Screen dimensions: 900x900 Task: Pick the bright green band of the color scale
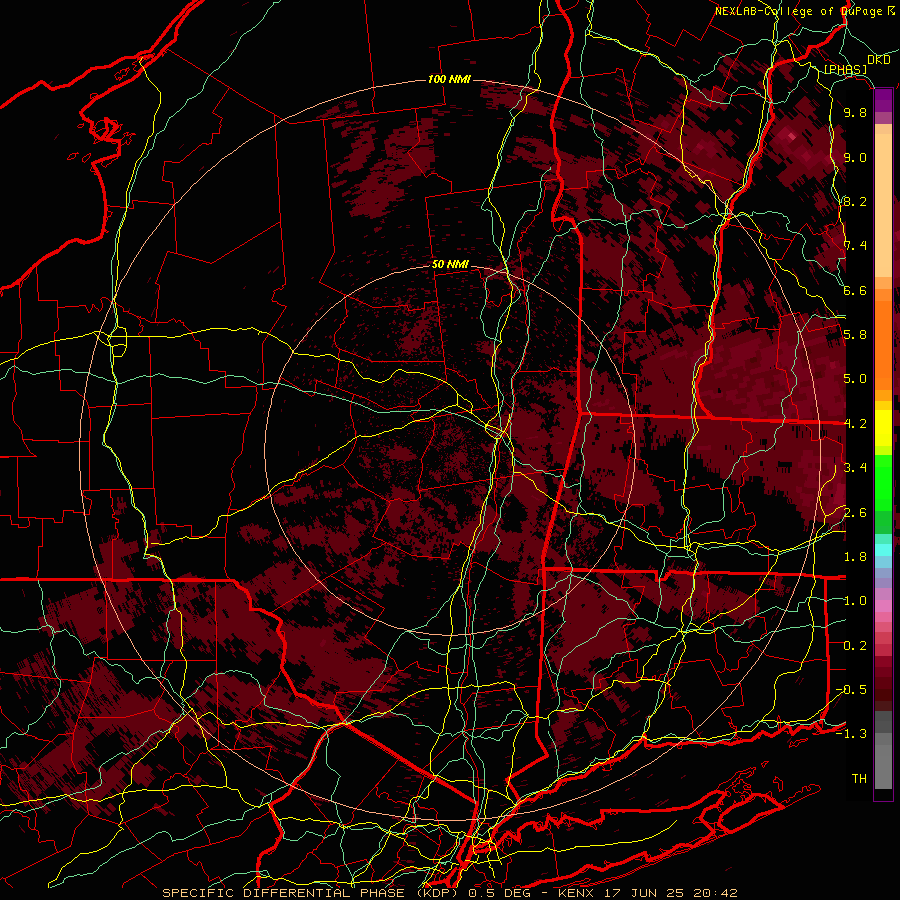pos(883,483)
